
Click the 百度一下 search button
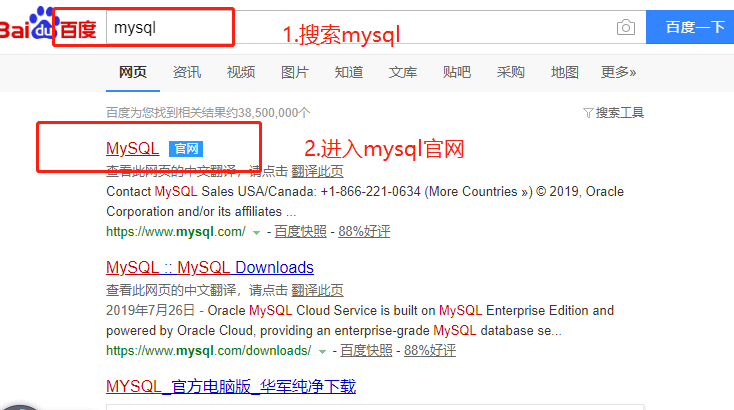[x=690, y=27]
